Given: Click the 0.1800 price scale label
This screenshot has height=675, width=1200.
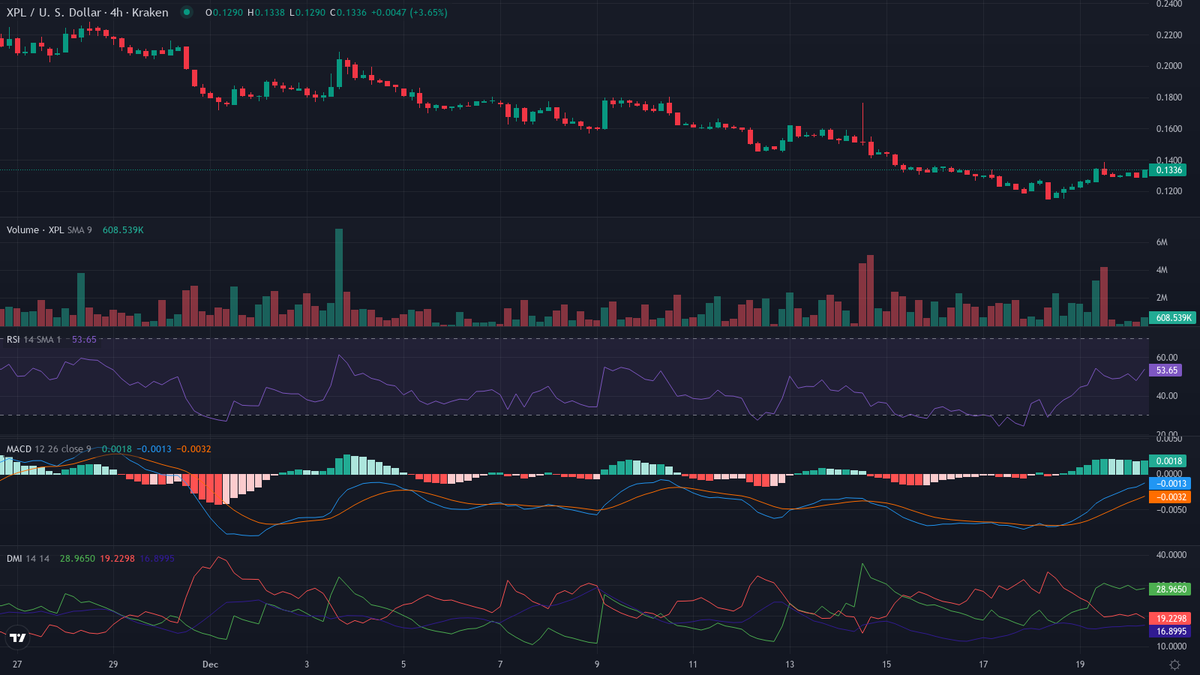Looking at the screenshot, I should click(x=1168, y=97).
